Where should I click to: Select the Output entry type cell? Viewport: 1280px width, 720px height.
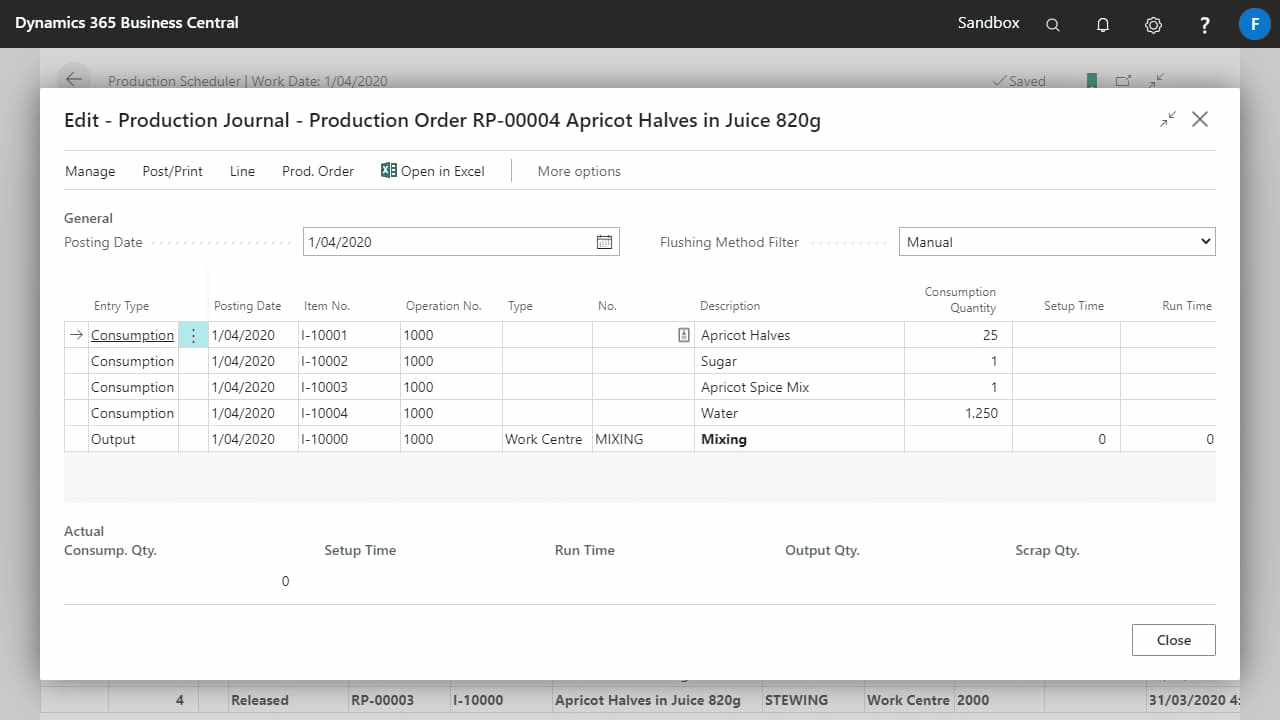click(133, 439)
